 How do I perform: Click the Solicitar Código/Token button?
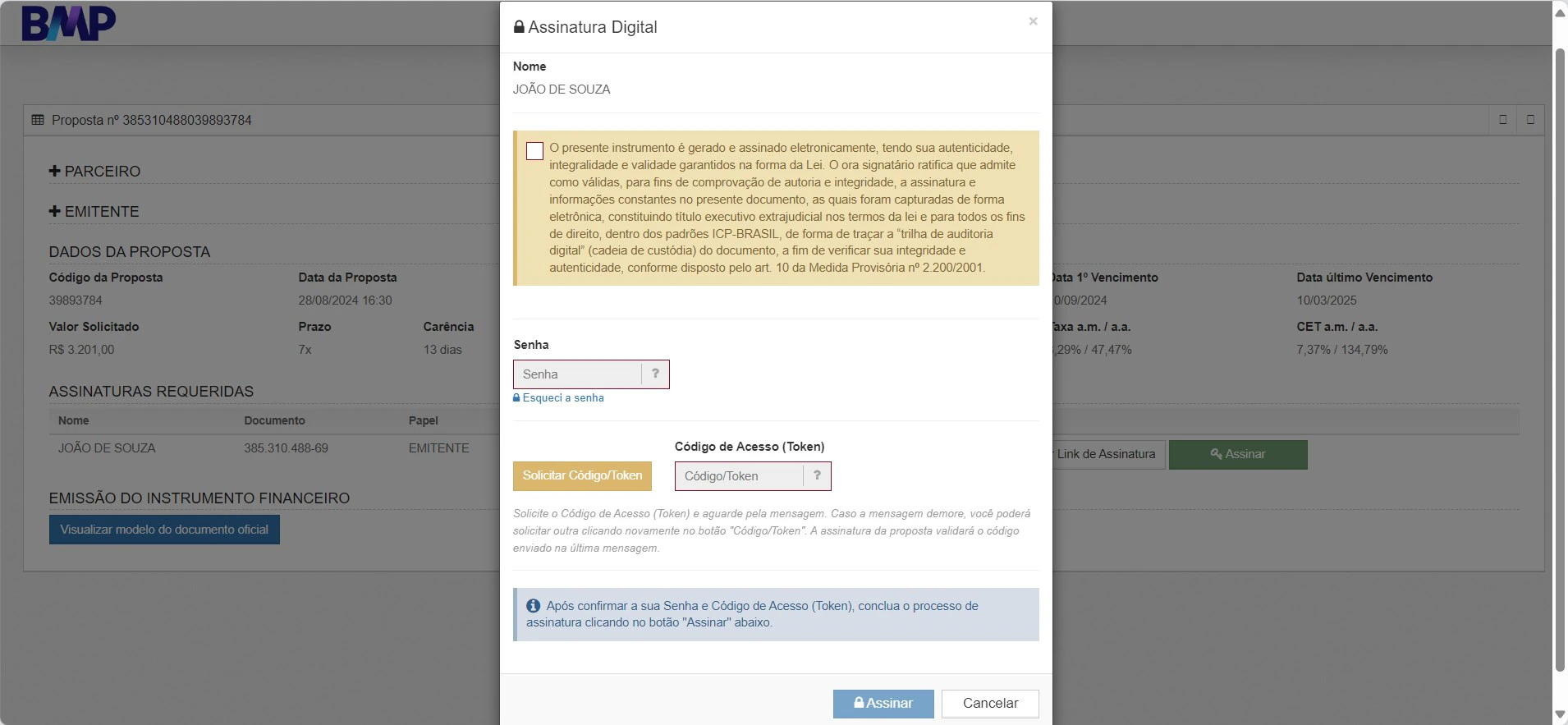582,475
